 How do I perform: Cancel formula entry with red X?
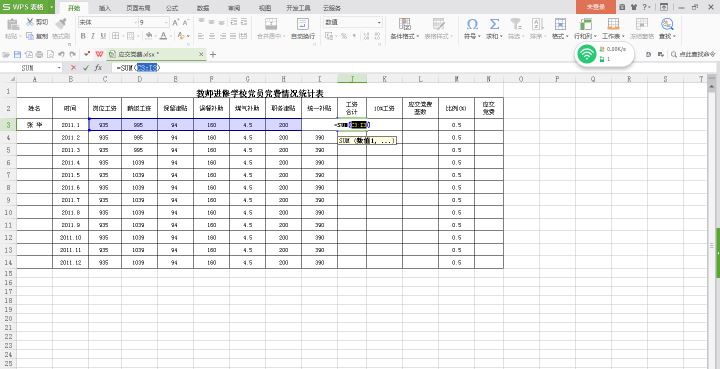73,67
